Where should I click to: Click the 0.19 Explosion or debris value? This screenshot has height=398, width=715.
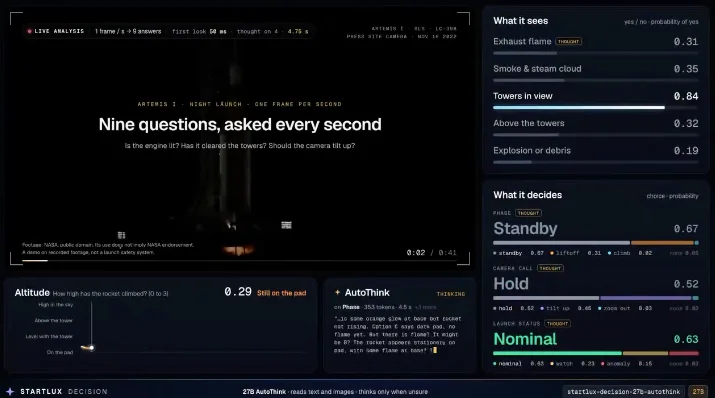click(x=686, y=151)
